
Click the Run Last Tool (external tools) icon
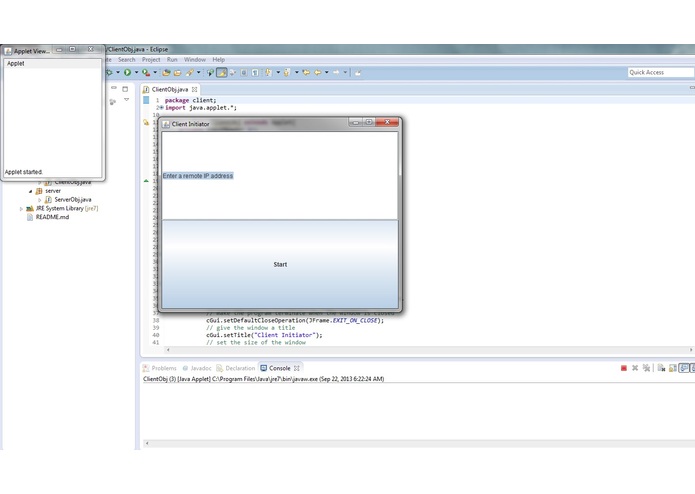coord(146,72)
